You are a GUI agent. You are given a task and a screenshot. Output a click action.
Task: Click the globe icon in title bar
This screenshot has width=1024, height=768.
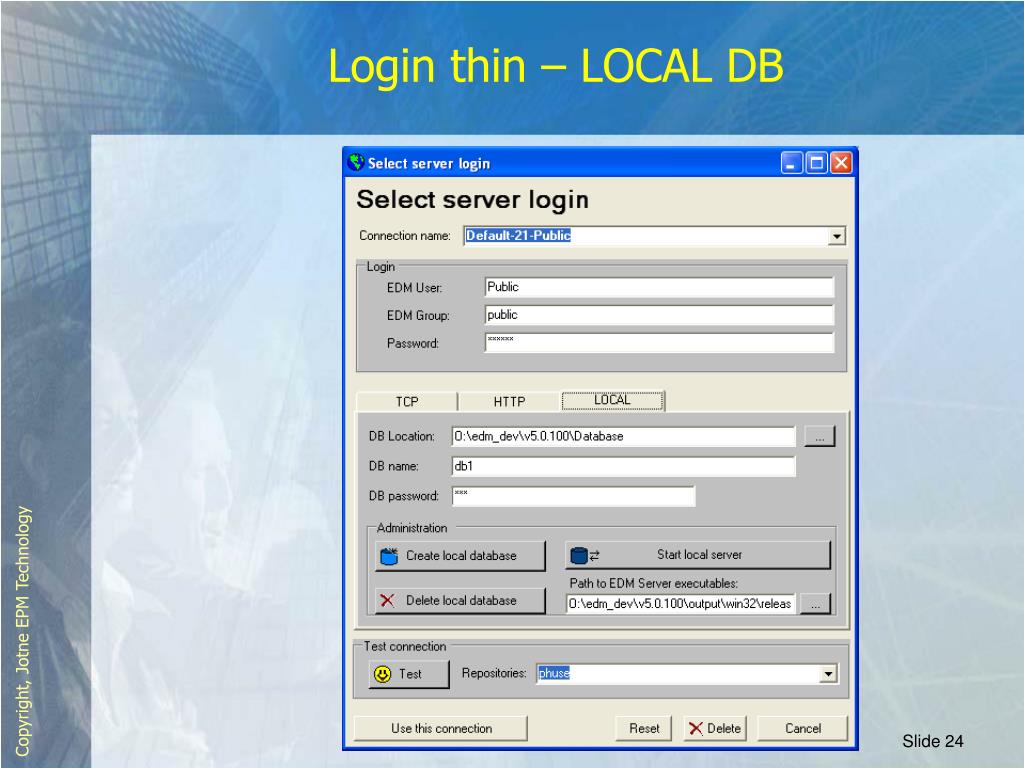(355, 163)
